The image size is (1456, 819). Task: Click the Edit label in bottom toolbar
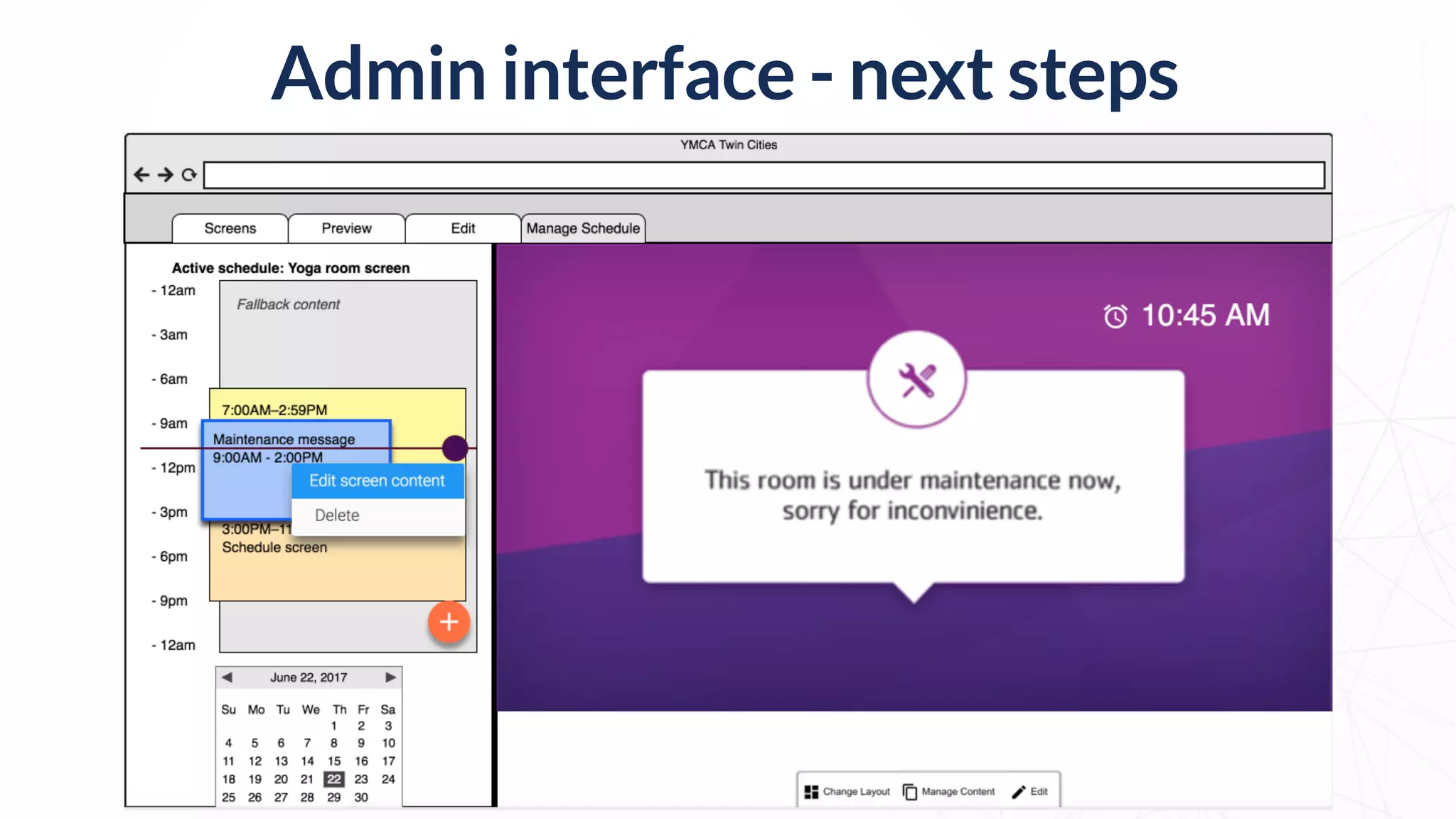(1039, 792)
